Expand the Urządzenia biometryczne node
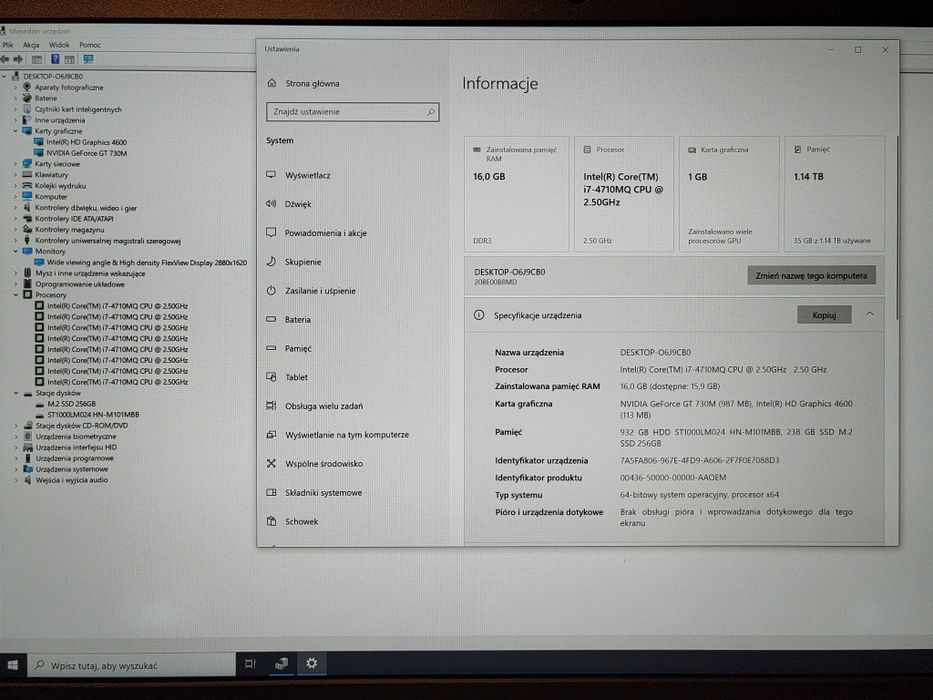933x700 pixels. point(16,436)
